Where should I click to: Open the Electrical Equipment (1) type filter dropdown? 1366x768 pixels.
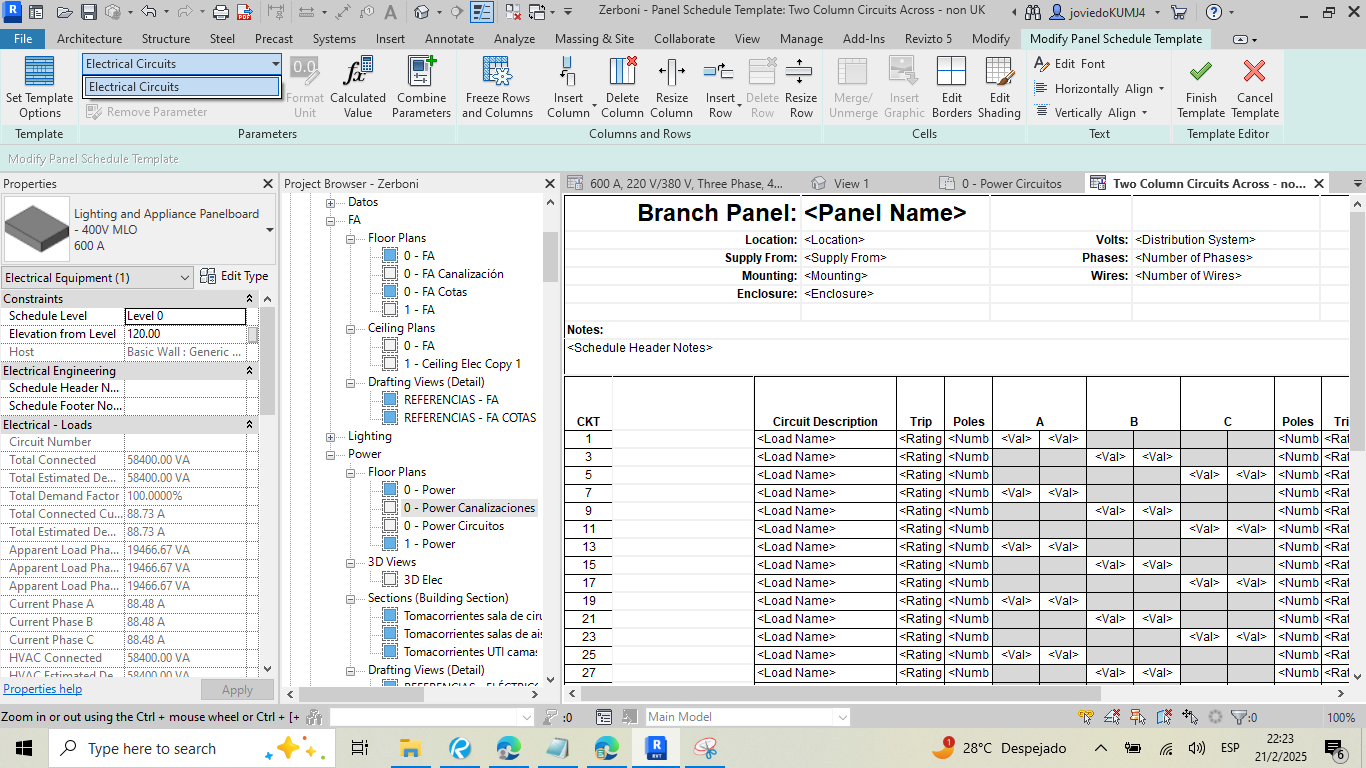(98, 278)
